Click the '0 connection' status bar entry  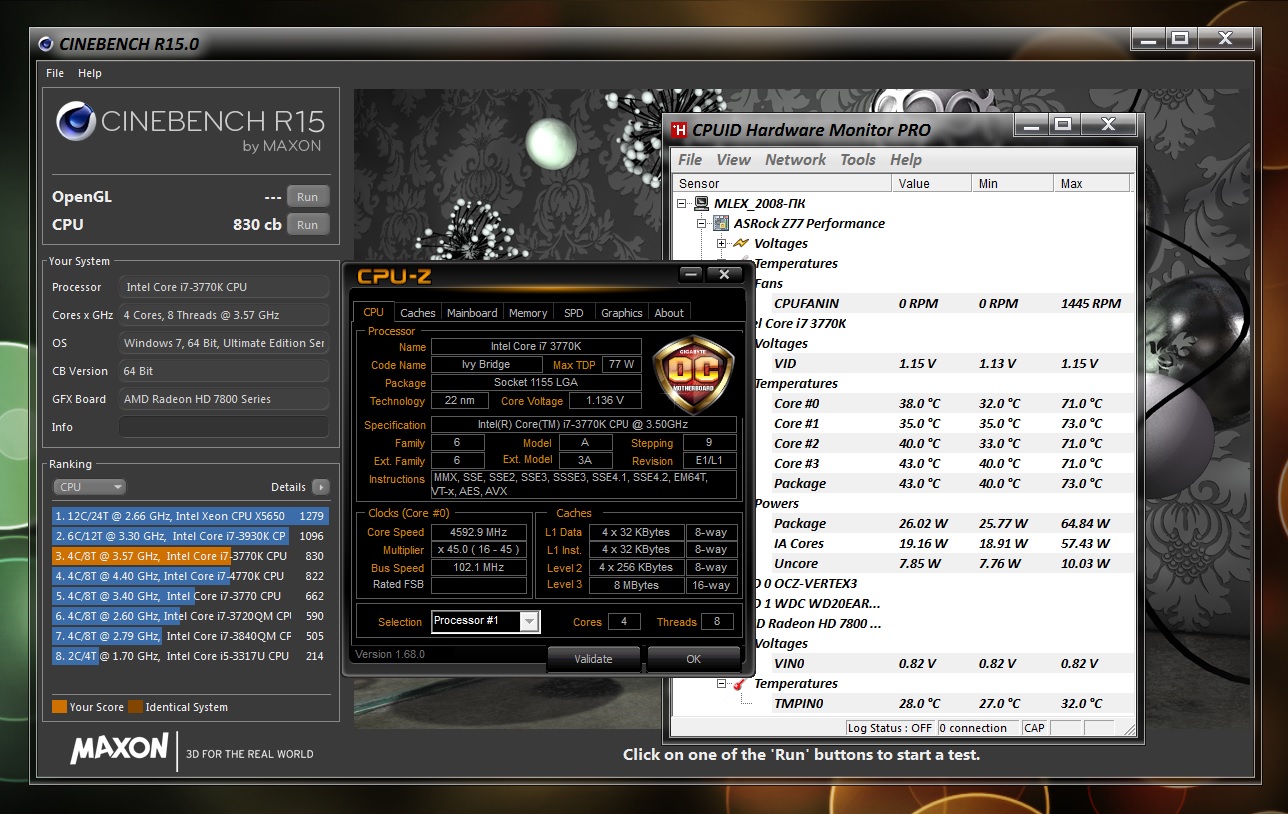[x=978, y=728]
